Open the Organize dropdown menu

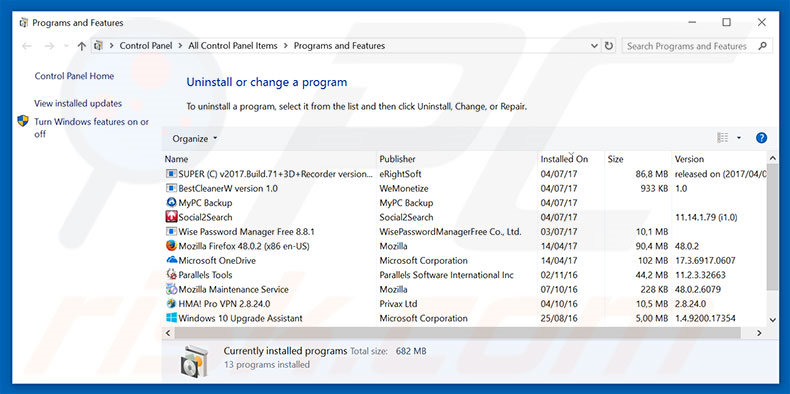click(x=194, y=139)
